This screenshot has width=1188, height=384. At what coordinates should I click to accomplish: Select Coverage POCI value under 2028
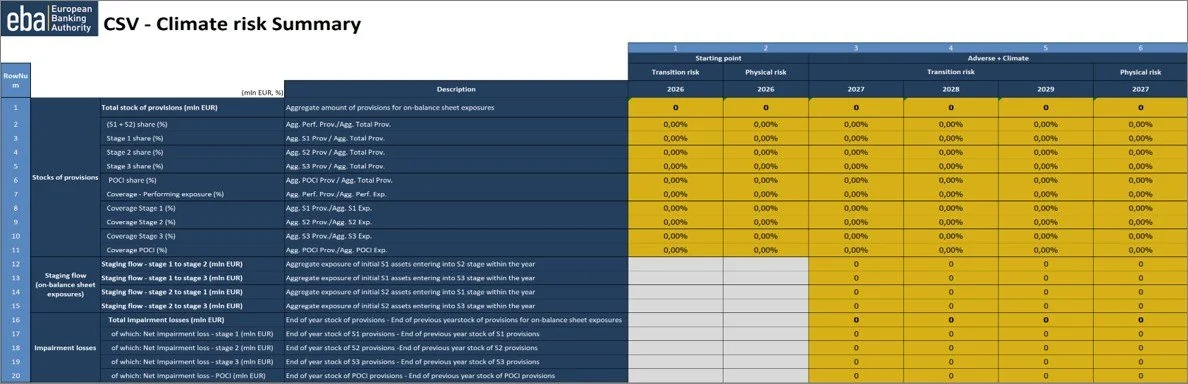click(x=950, y=249)
